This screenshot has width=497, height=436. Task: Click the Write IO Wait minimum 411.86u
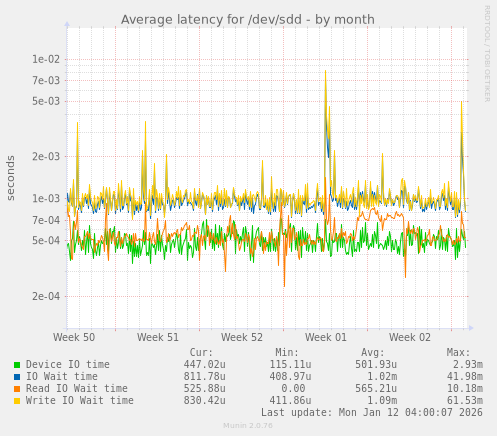click(x=290, y=400)
